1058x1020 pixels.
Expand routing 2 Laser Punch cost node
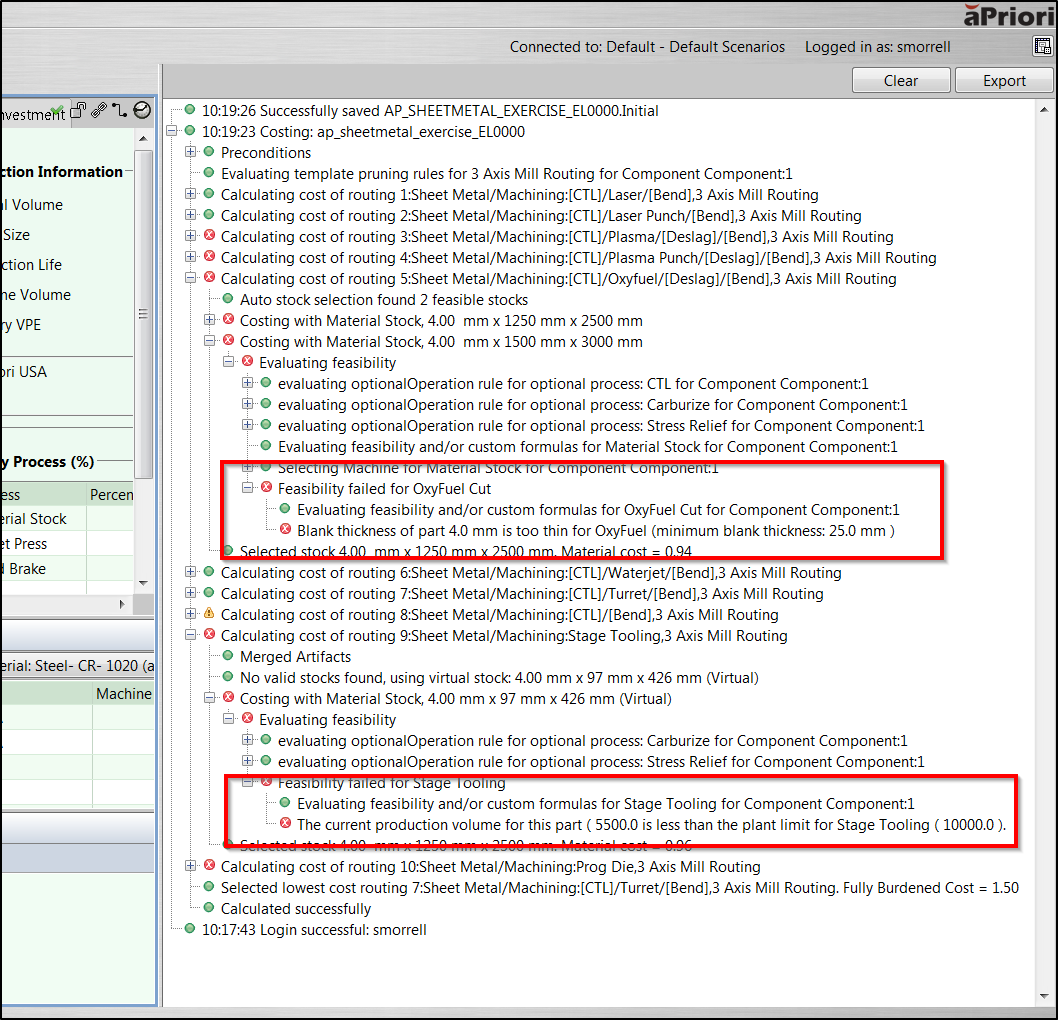[191, 215]
